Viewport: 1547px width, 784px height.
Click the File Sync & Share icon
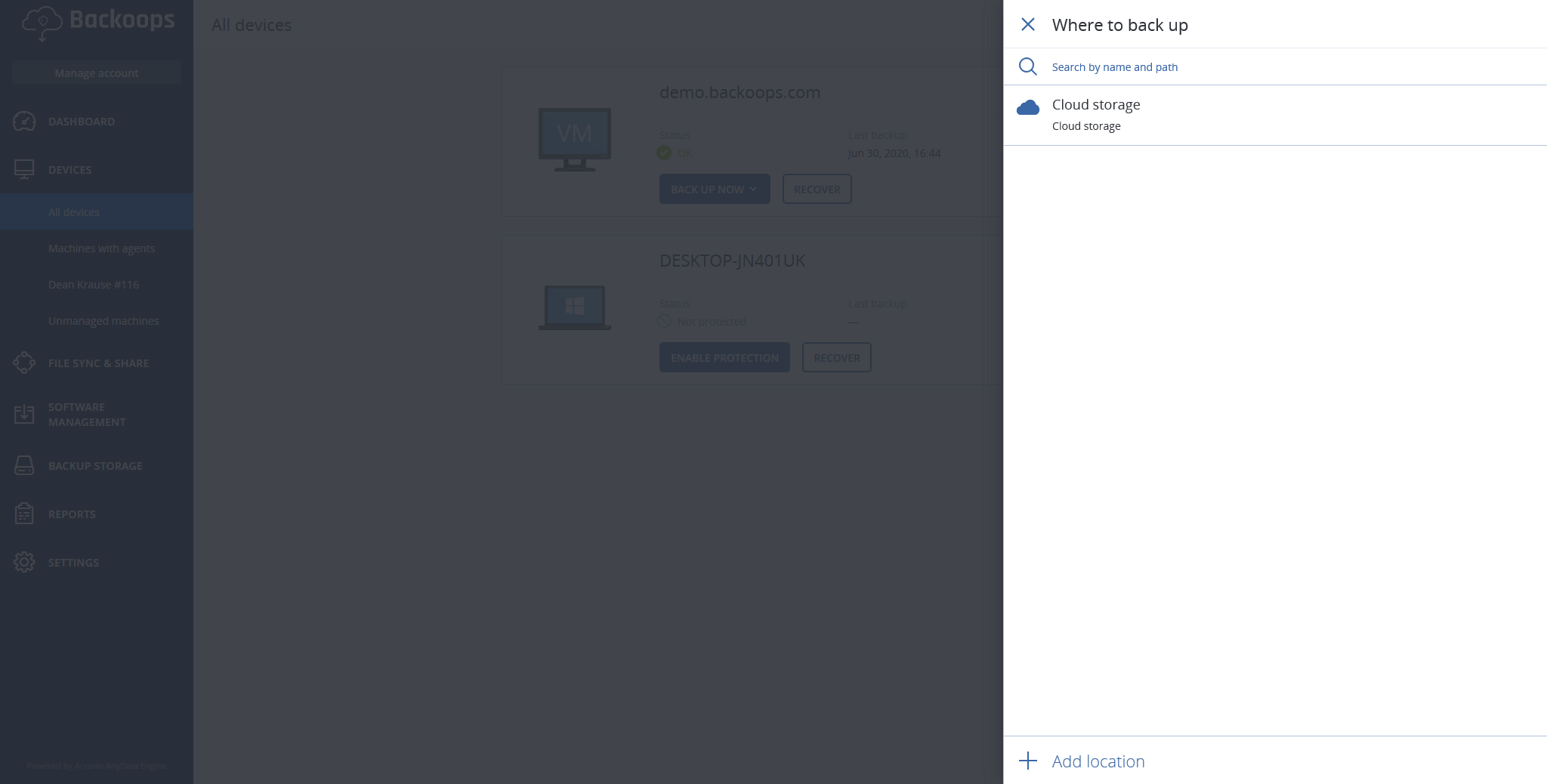pyautogui.click(x=24, y=363)
